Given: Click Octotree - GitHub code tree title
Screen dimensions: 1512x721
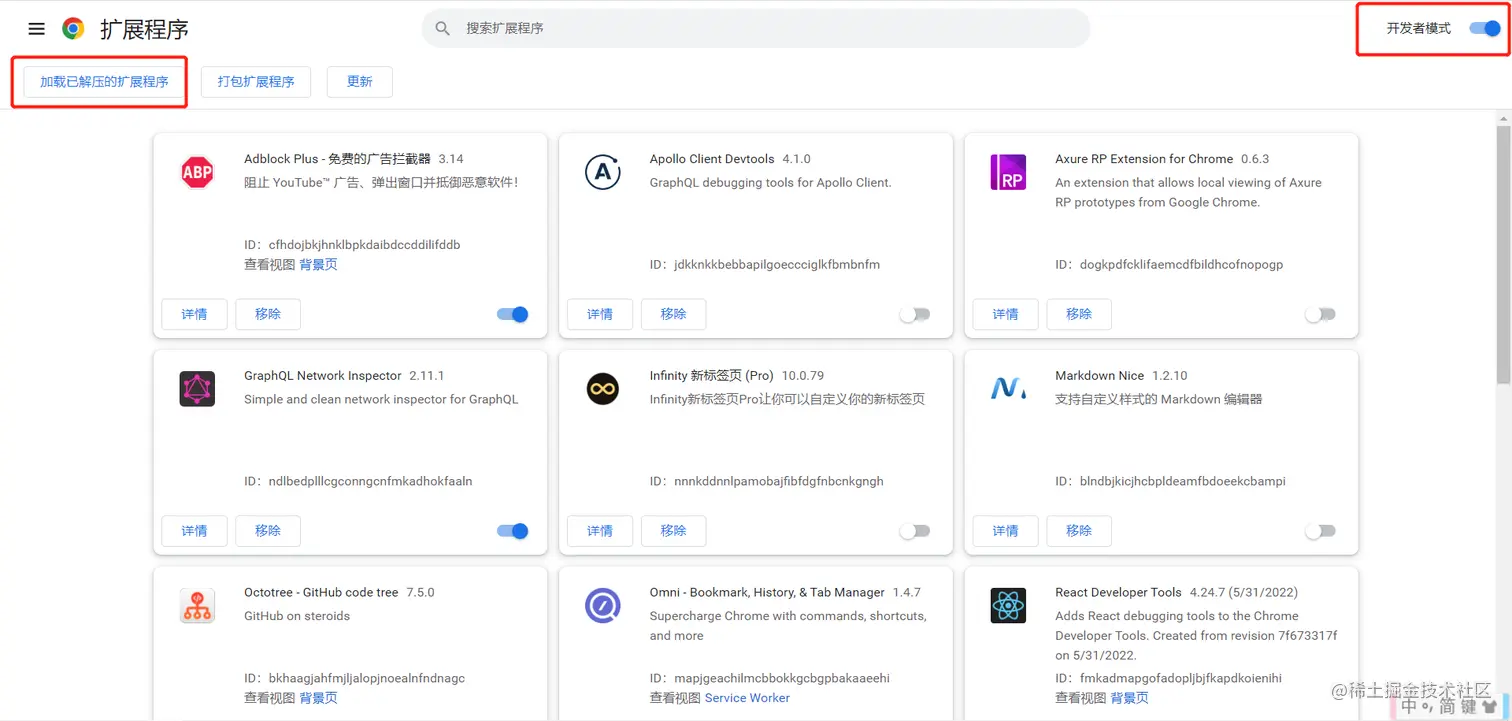Looking at the screenshot, I should 321,593.
